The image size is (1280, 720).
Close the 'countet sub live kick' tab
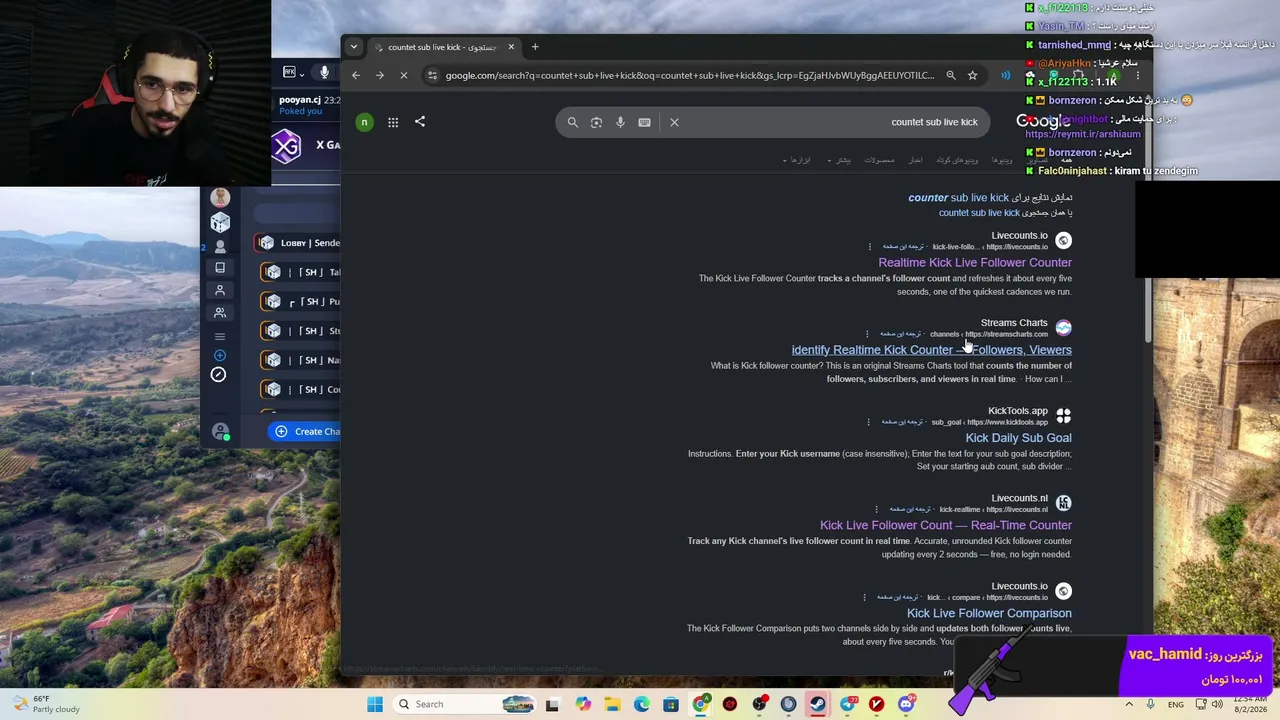(x=511, y=47)
